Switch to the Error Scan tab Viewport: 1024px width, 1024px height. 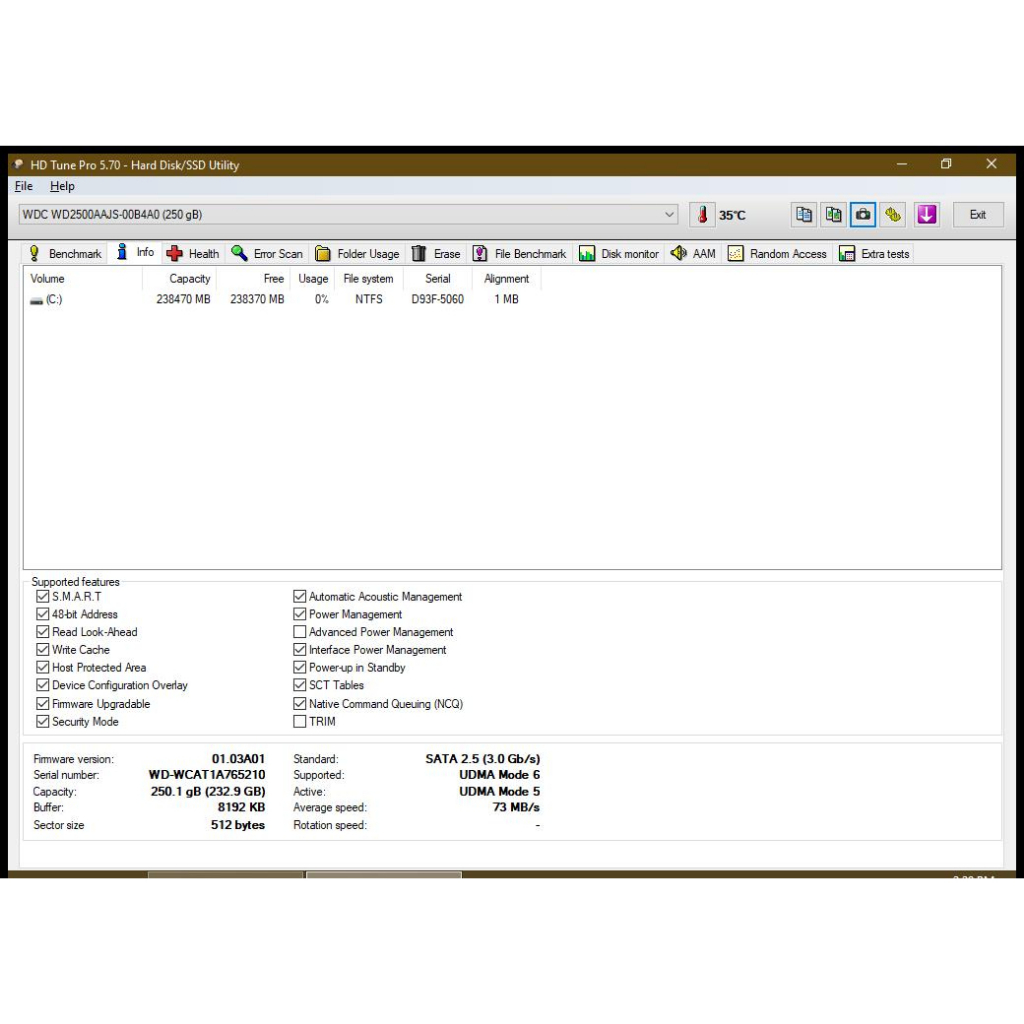(x=267, y=254)
